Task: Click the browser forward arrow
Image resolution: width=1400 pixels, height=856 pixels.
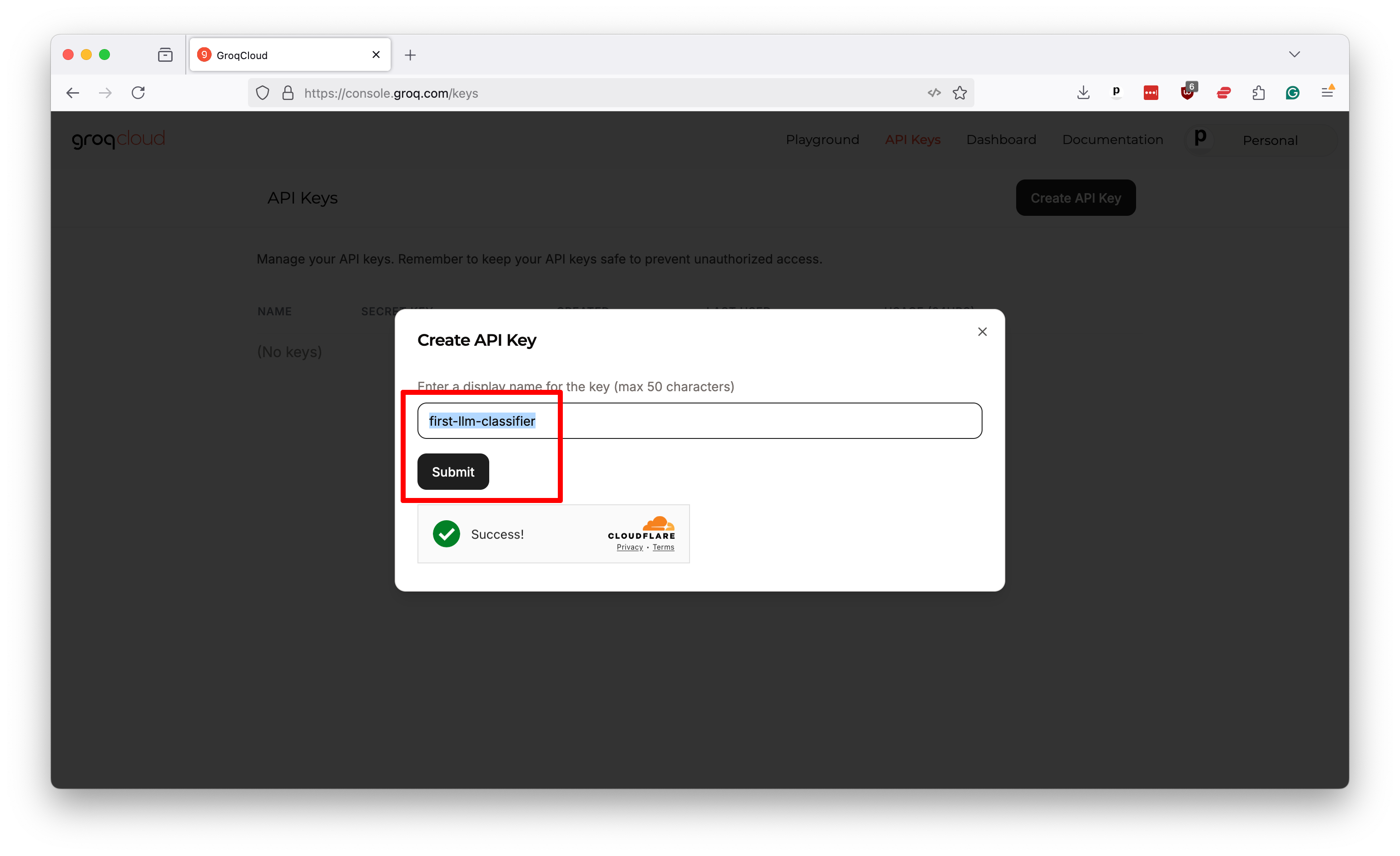Action: coord(105,93)
